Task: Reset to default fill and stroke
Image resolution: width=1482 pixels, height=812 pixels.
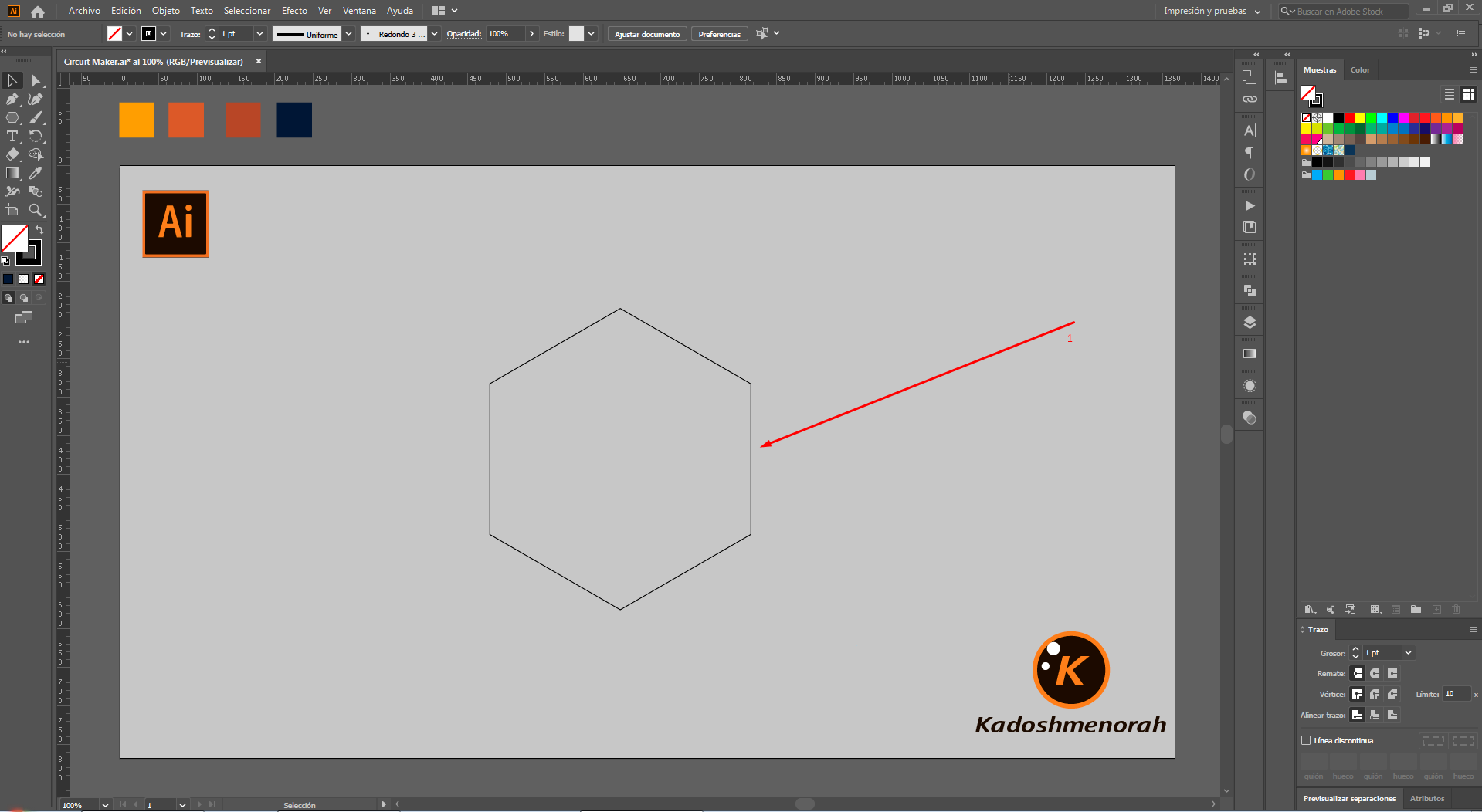Action: (x=5, y=261)
